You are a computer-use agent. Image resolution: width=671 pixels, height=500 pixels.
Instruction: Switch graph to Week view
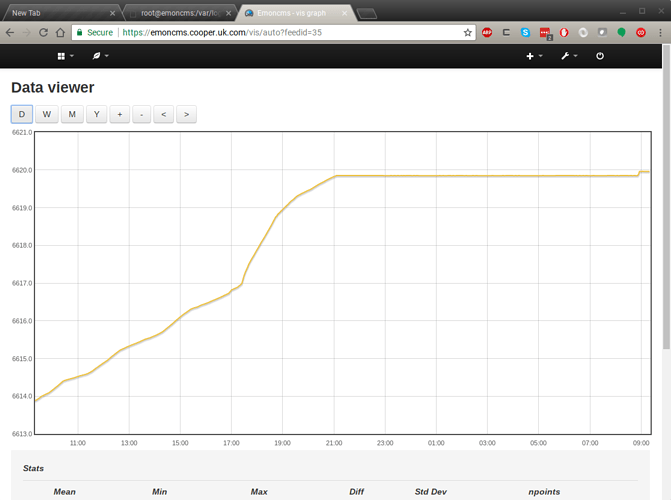pyautogui.click(x=47, y=114)
